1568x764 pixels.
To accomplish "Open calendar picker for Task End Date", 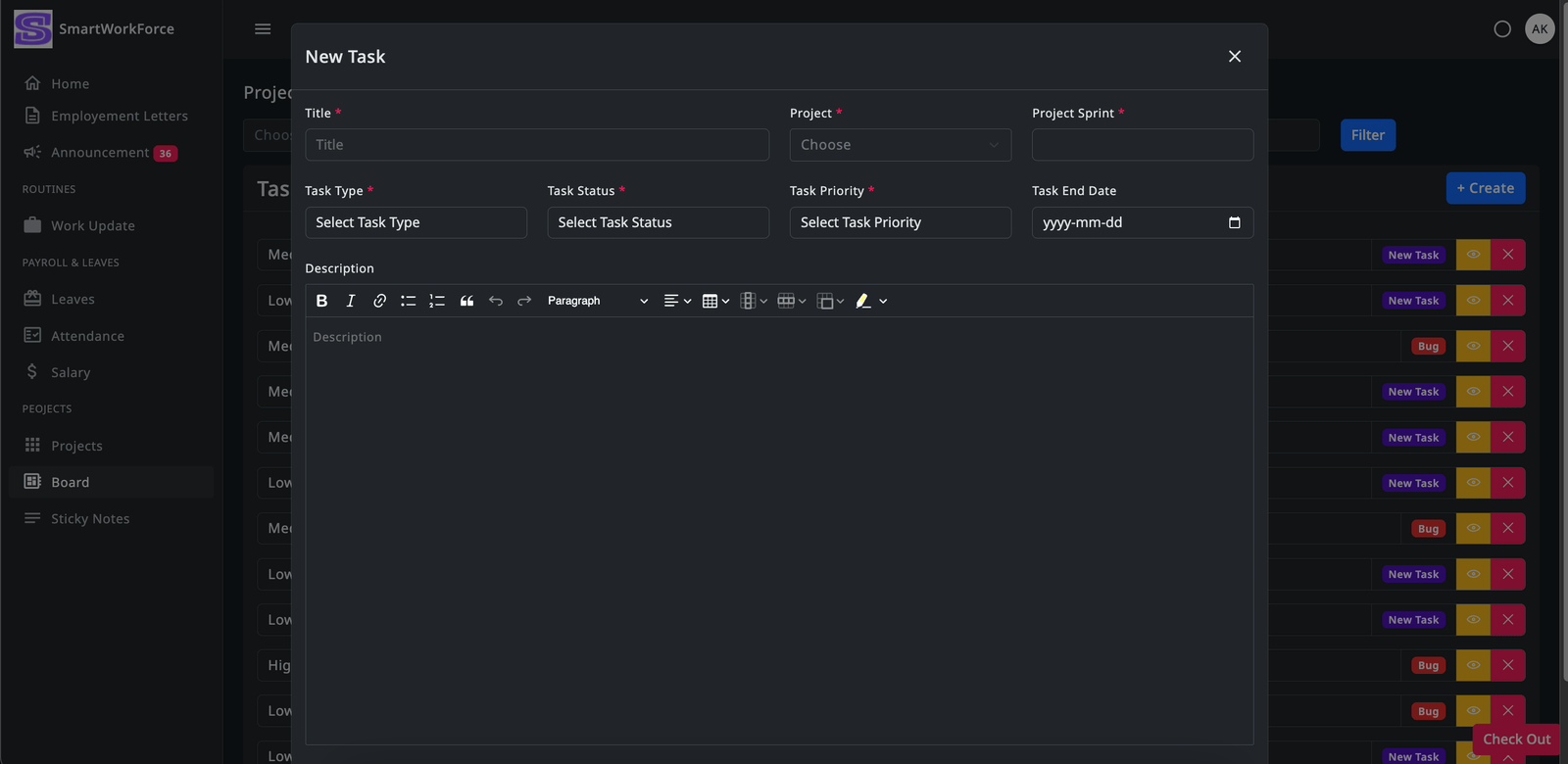I will pos(1234,222).
